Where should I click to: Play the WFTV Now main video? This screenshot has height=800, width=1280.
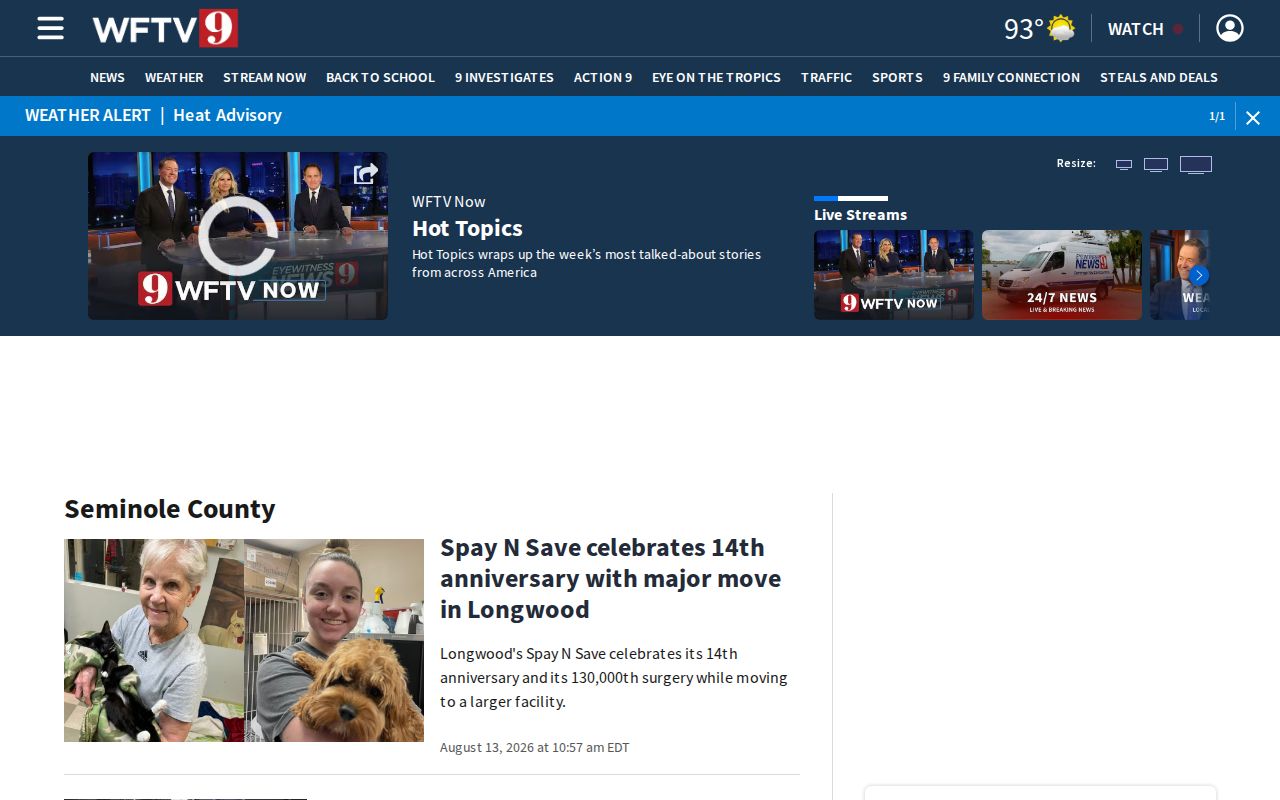click(x=238, y=236)
